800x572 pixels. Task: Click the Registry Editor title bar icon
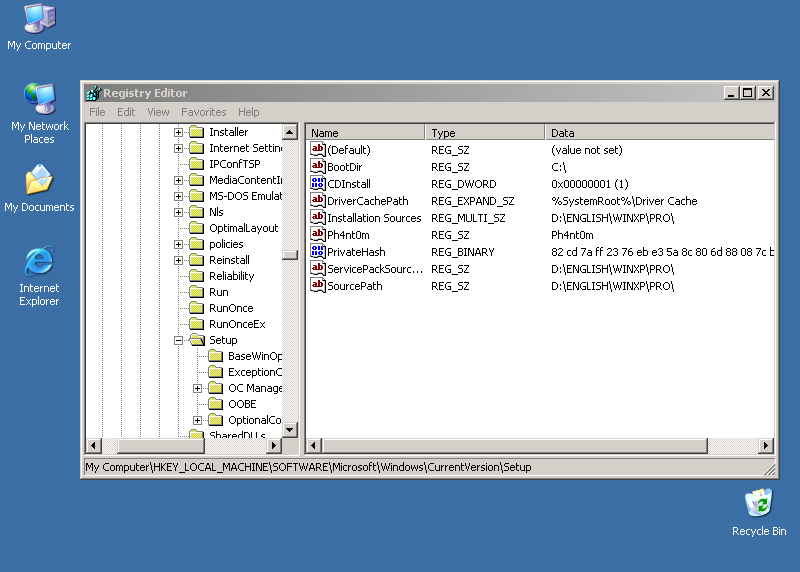point(93,93)
